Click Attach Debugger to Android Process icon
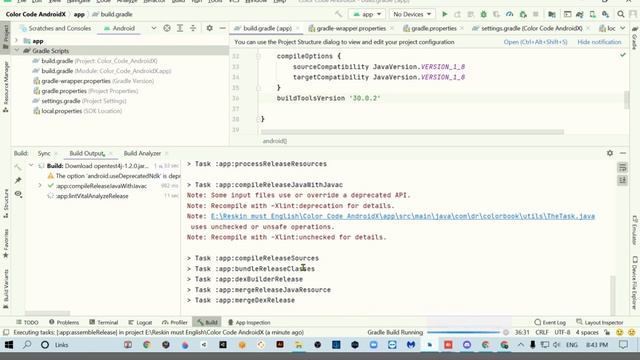The width and height of the screenshot is (640, 360). (523, 14)
